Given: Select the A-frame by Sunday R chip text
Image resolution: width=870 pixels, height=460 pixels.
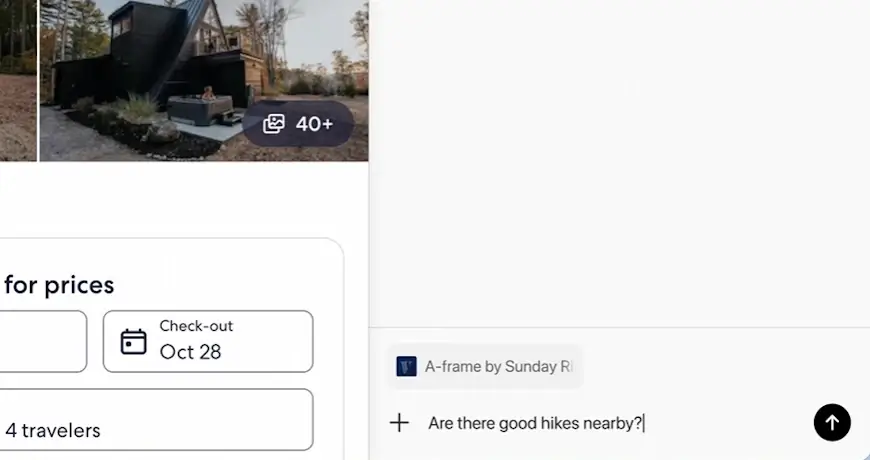Looking at the screenshot, I should click(498, 366).
